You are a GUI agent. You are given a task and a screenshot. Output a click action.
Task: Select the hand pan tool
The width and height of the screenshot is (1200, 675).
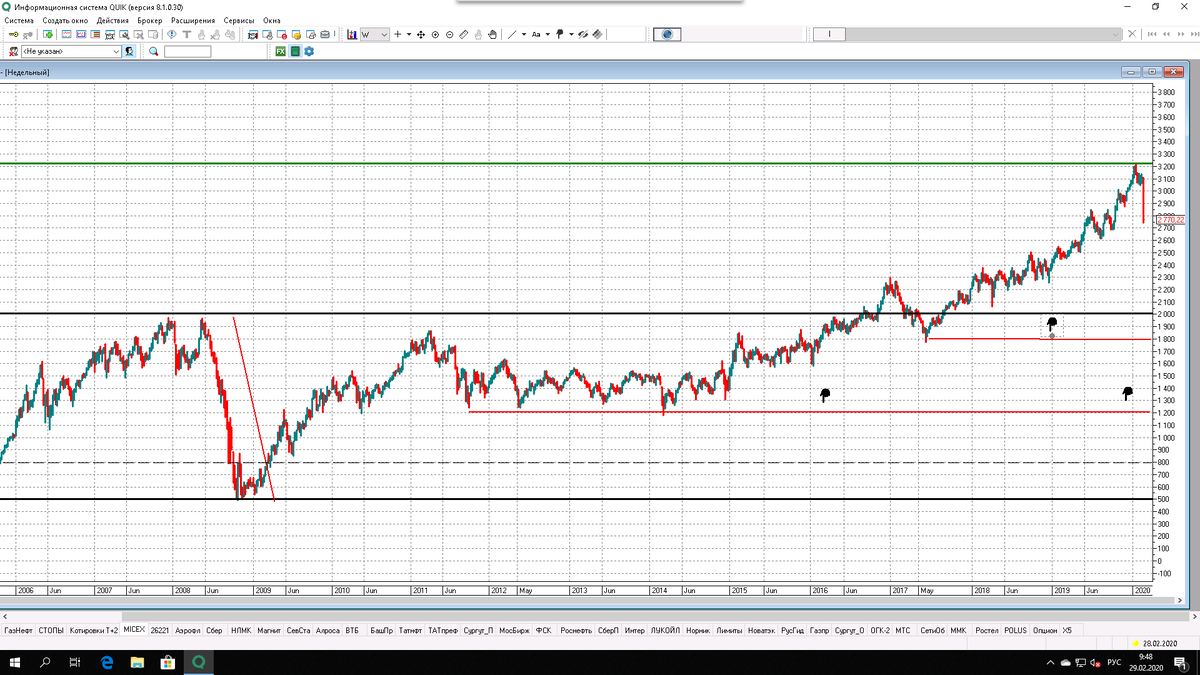[492, 34]
